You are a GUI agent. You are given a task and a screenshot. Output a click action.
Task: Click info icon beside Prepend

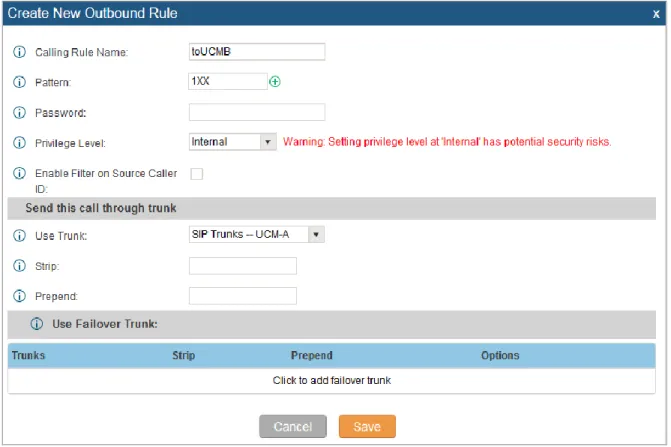click(19, 296)
